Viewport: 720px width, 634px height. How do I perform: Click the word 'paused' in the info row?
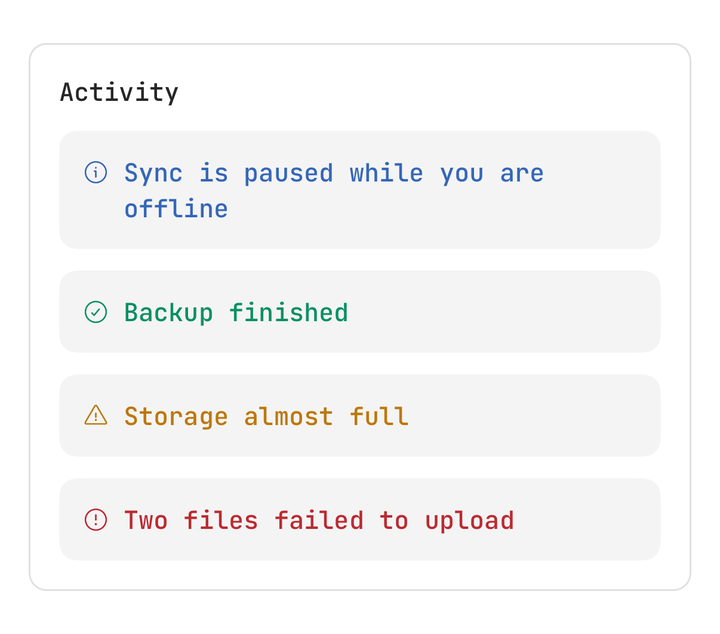tap(288, 174)
